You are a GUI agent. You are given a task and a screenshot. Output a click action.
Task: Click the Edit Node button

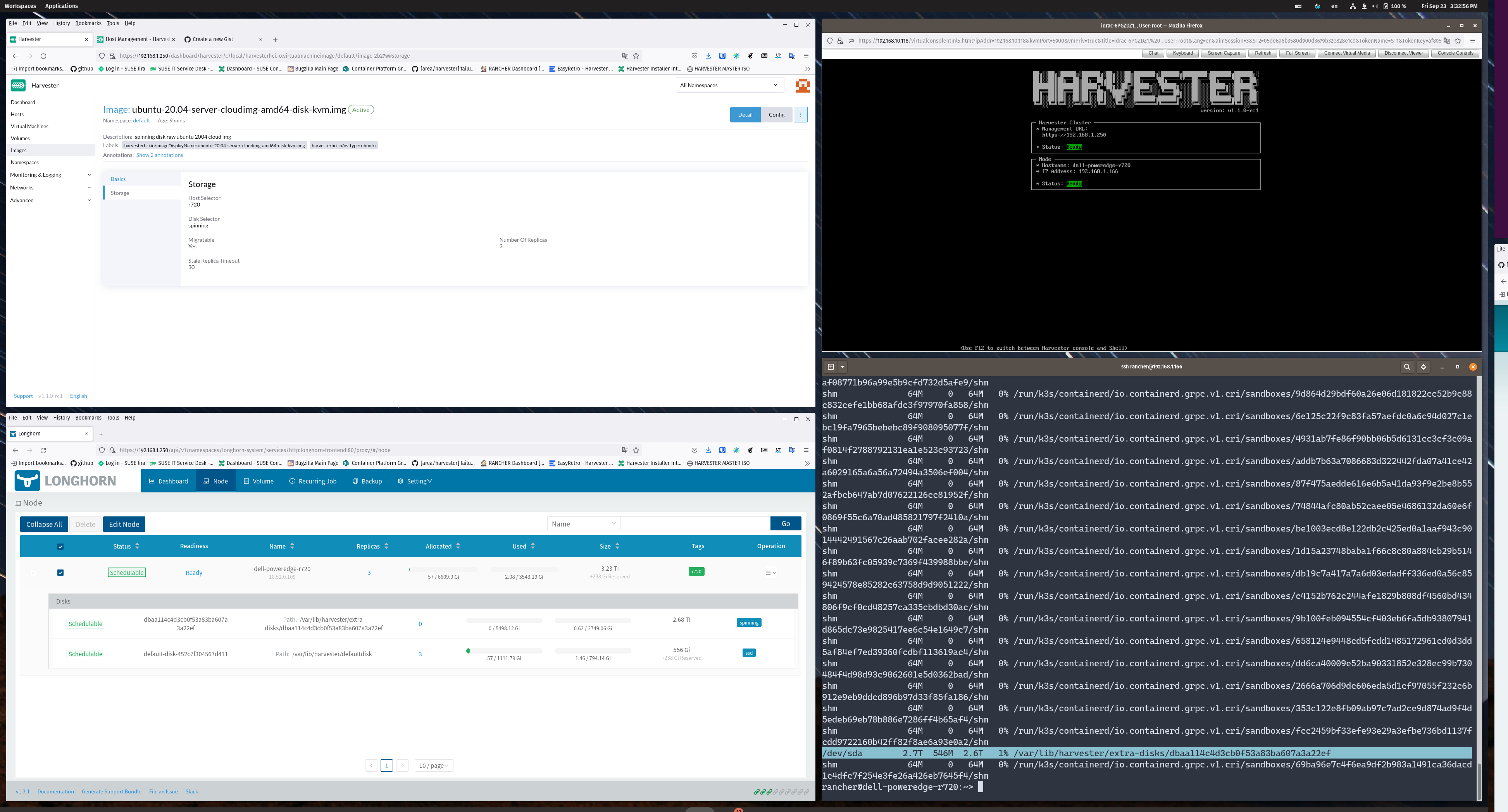tap(124, 524)
